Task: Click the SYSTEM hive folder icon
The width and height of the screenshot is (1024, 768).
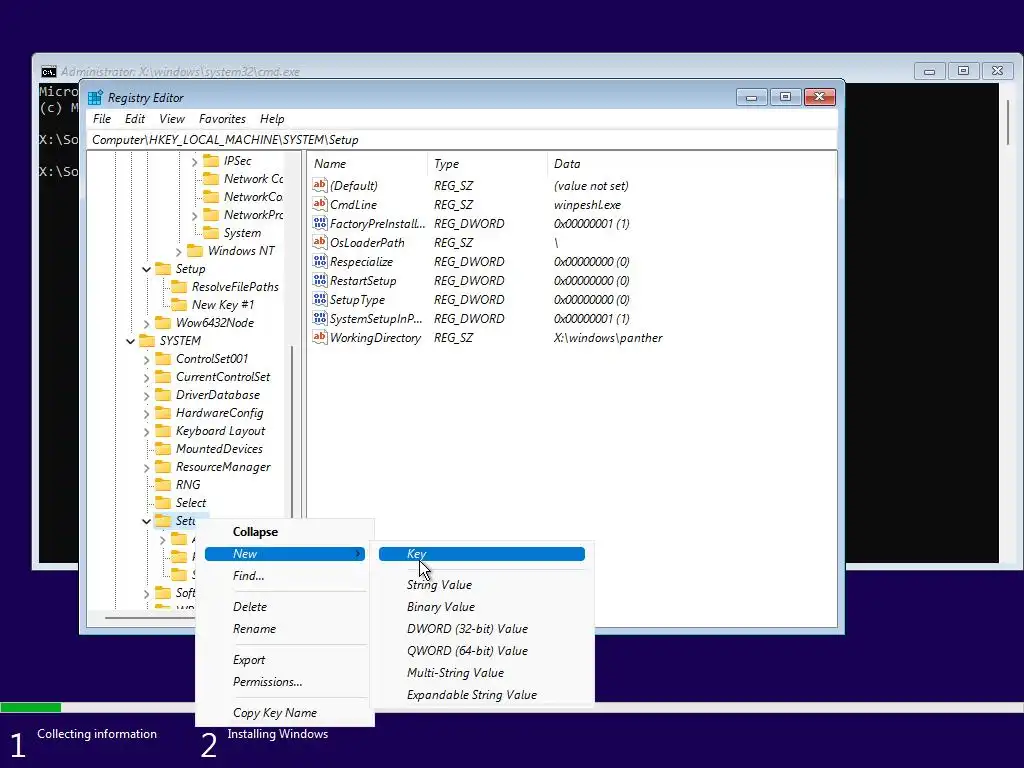Action: tap(147, 341)
